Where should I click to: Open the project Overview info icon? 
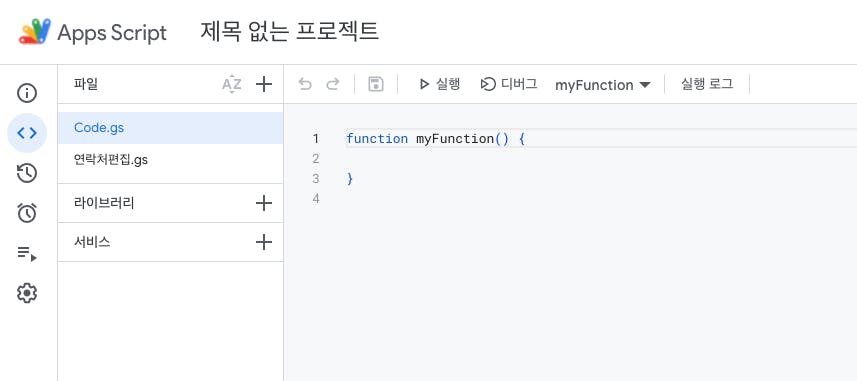click(27, 93)
